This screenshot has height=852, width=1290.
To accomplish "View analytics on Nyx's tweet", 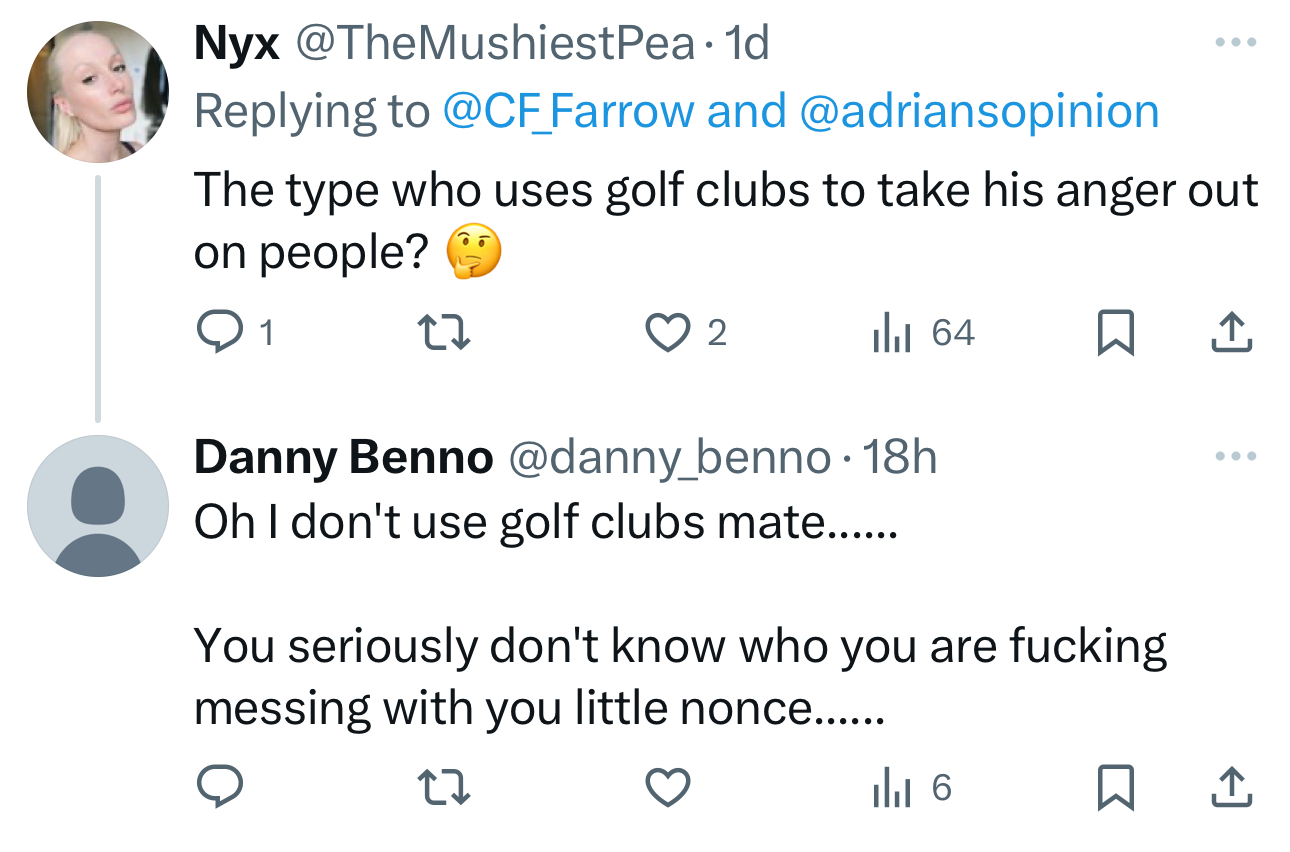I will (x=890, y=333).
